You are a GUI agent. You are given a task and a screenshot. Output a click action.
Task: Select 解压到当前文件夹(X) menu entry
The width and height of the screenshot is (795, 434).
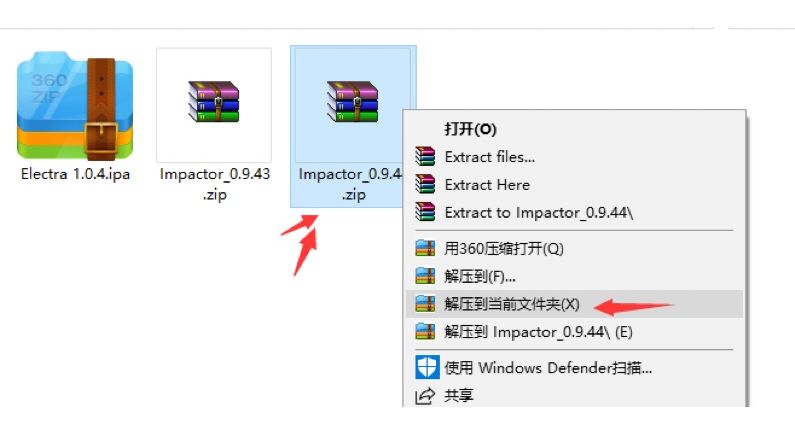pyautogui.click(x=574, y=304)
